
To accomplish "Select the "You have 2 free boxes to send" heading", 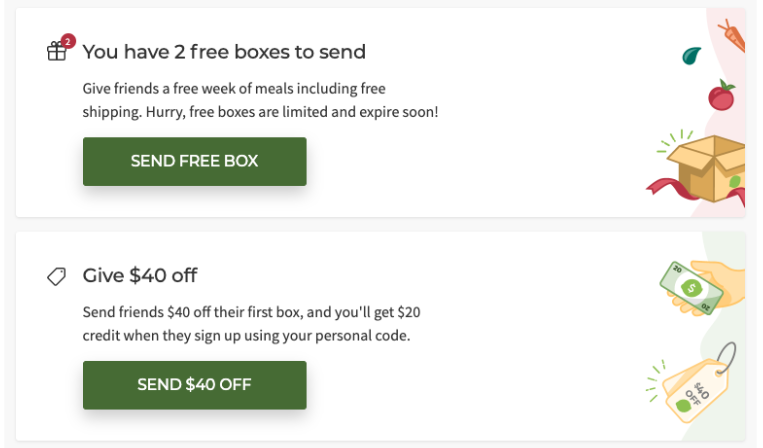I will tap(224, 51).
